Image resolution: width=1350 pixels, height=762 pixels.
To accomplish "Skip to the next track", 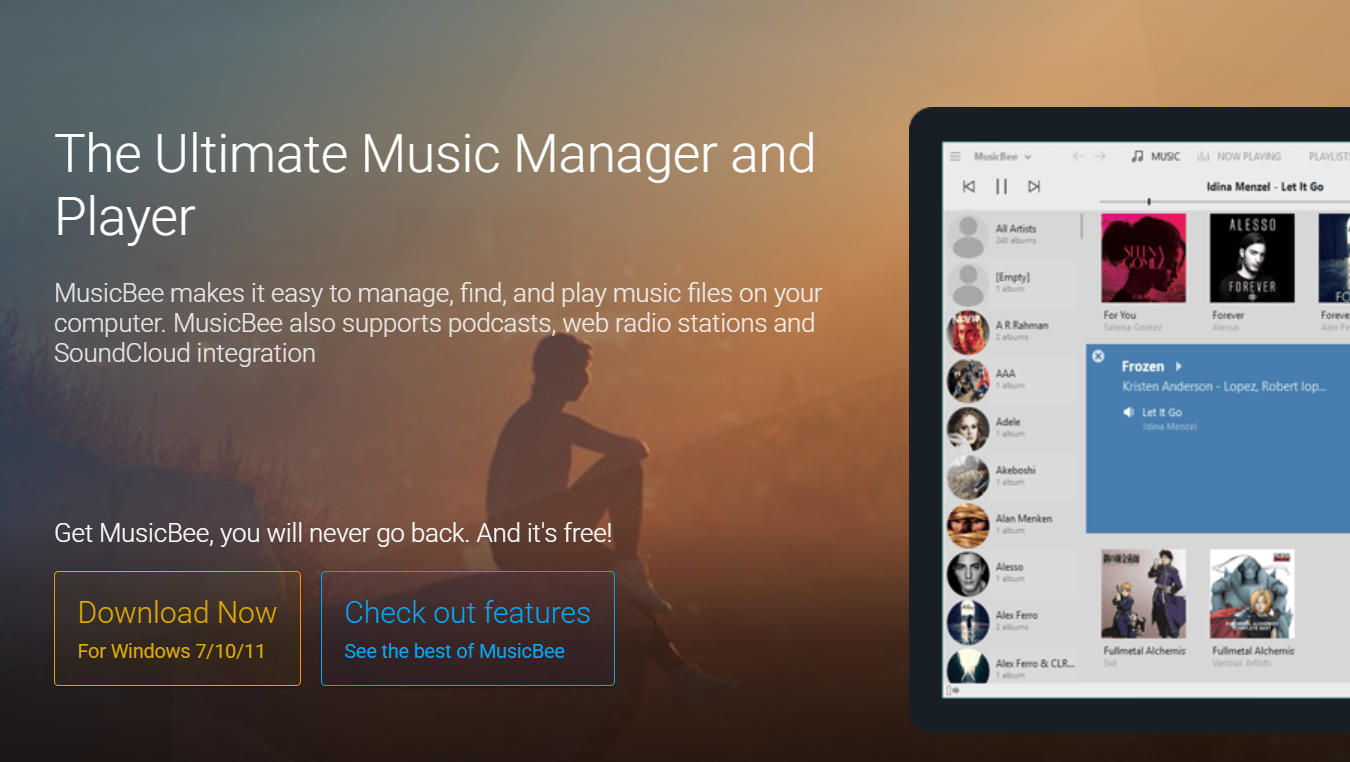I will (1034, 186).
